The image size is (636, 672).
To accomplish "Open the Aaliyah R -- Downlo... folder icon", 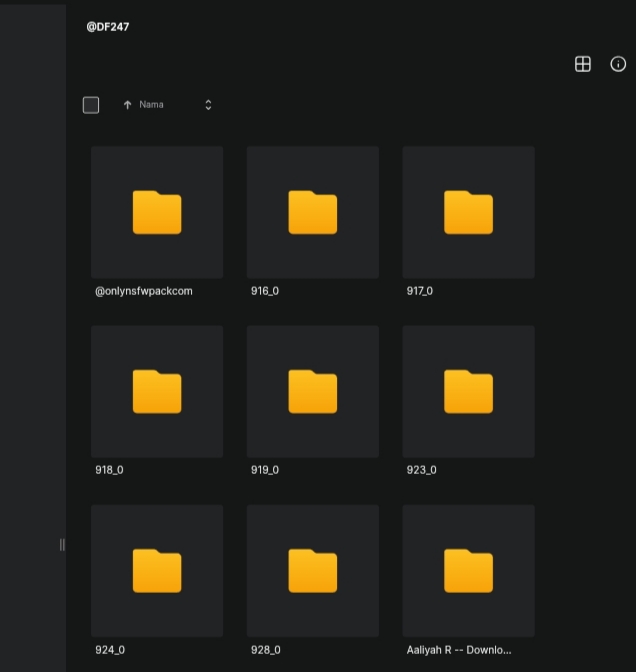I will point(468,570).
